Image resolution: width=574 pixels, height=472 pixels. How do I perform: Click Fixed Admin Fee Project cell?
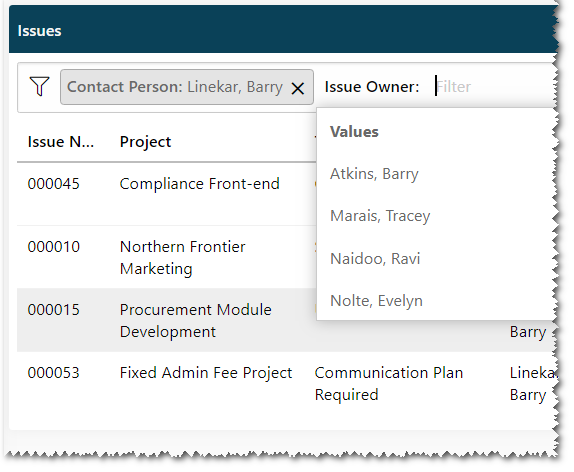(206, 373)
